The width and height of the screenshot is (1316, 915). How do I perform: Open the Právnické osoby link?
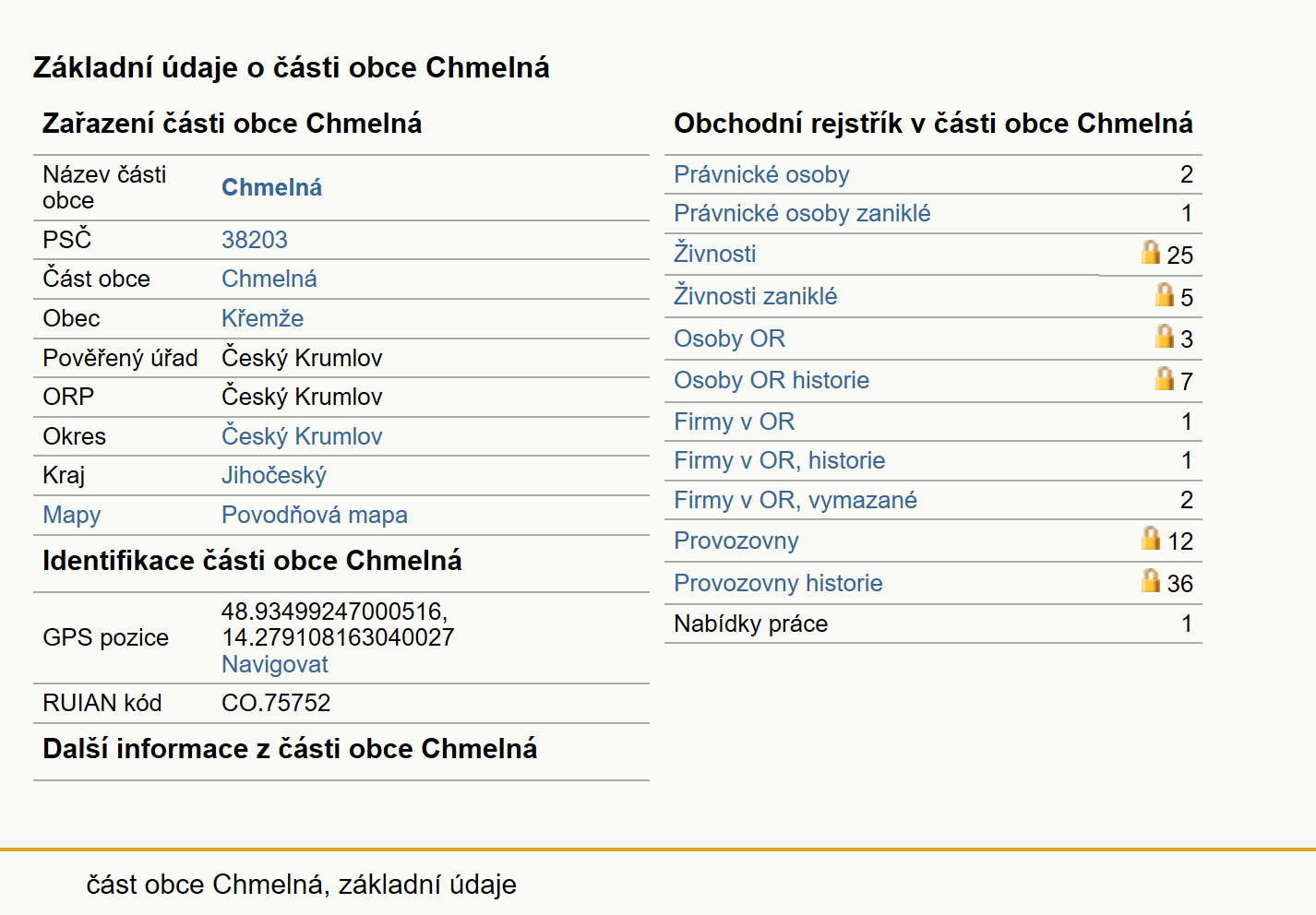point(761,174)
